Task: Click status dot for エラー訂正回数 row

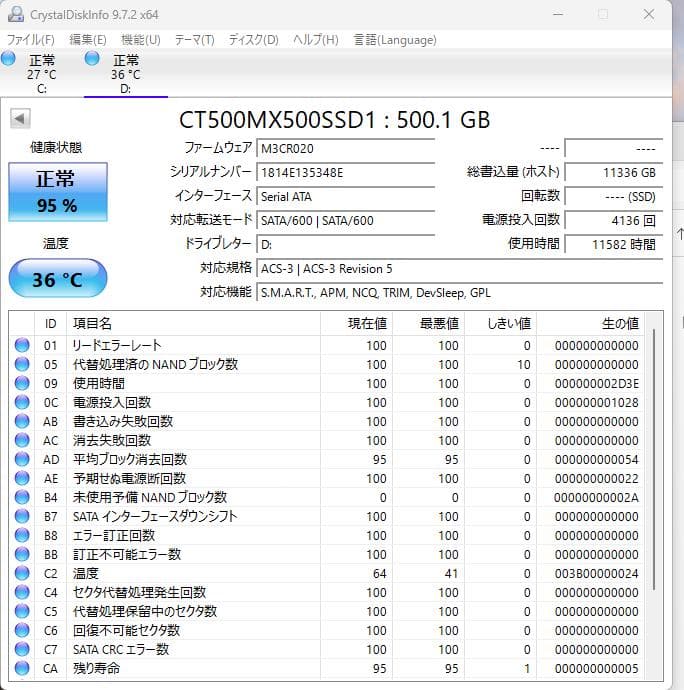Action: [x=22, y=535]
